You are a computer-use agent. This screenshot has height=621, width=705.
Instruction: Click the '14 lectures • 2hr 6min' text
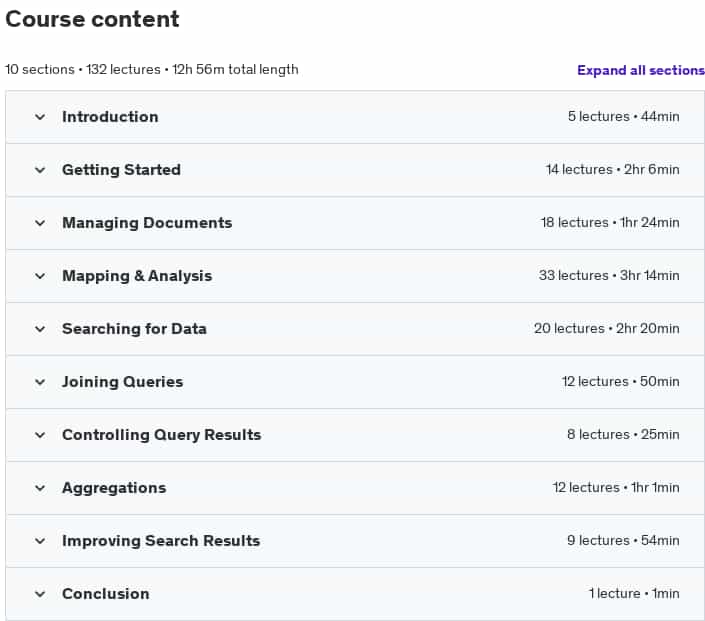pyautogui.click(x=612, y=170)
